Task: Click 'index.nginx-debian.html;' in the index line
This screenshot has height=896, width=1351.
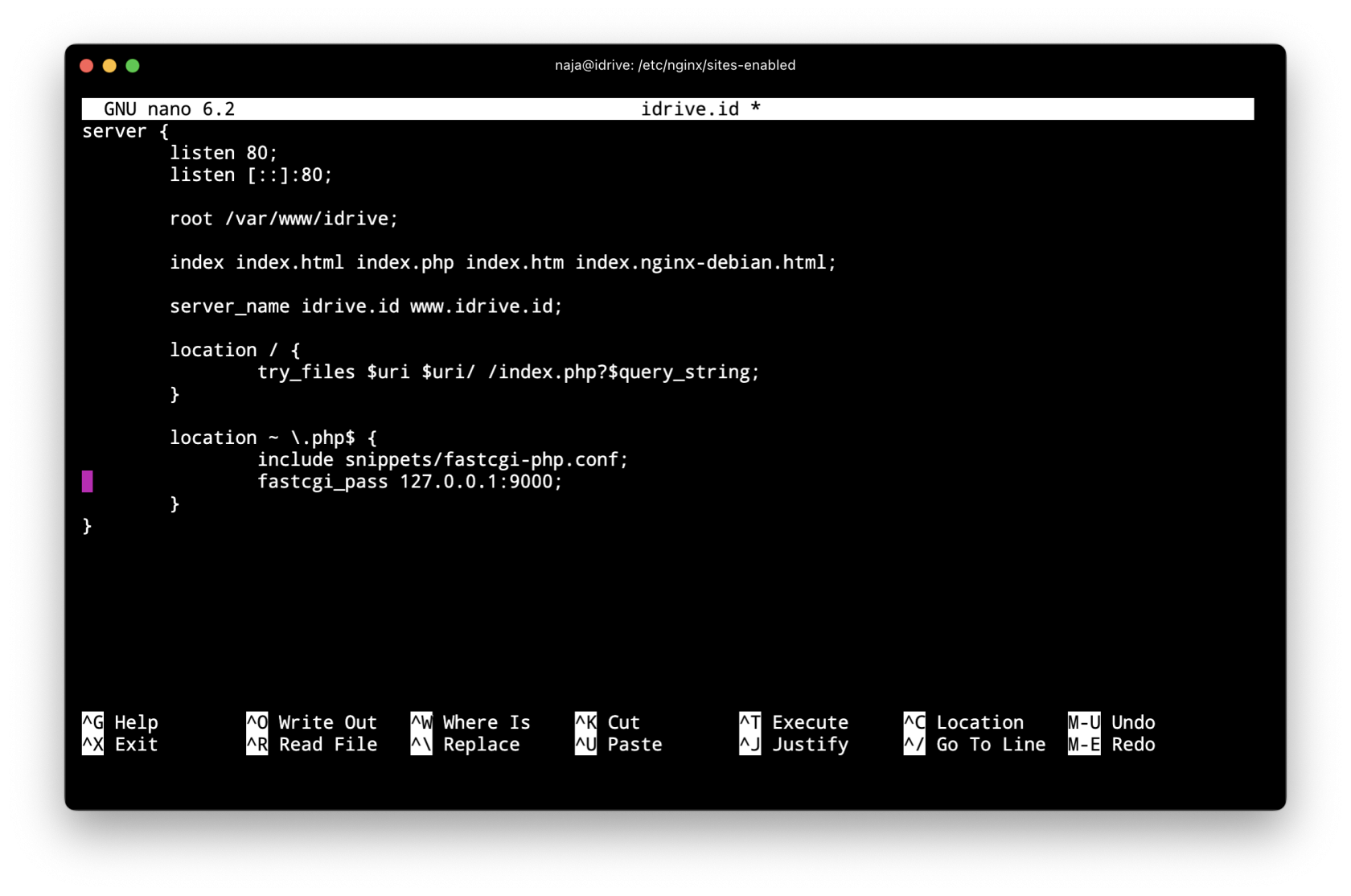Action: (x=706, y=262)
